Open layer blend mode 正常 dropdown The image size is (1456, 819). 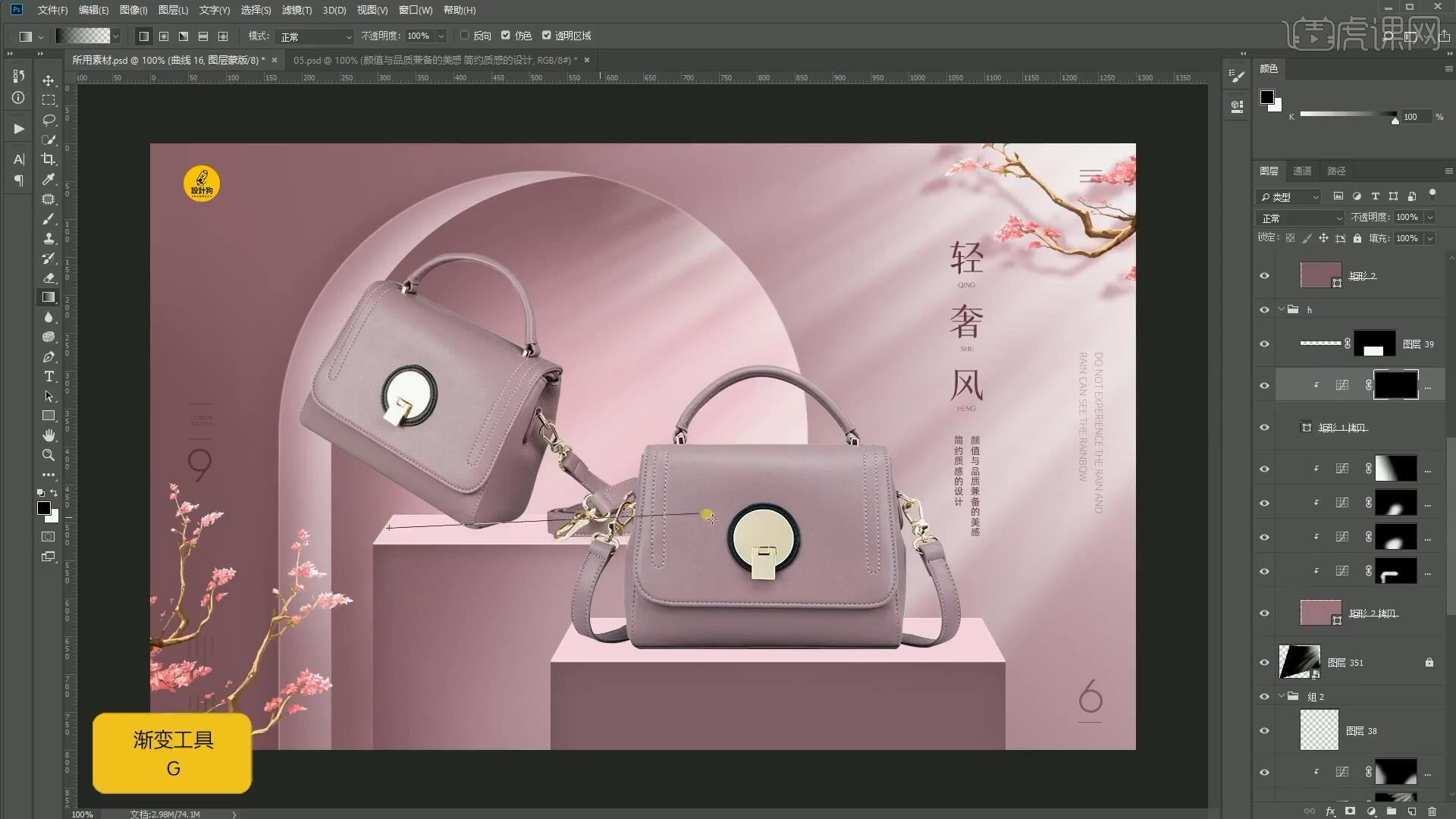coord(1301,218)
